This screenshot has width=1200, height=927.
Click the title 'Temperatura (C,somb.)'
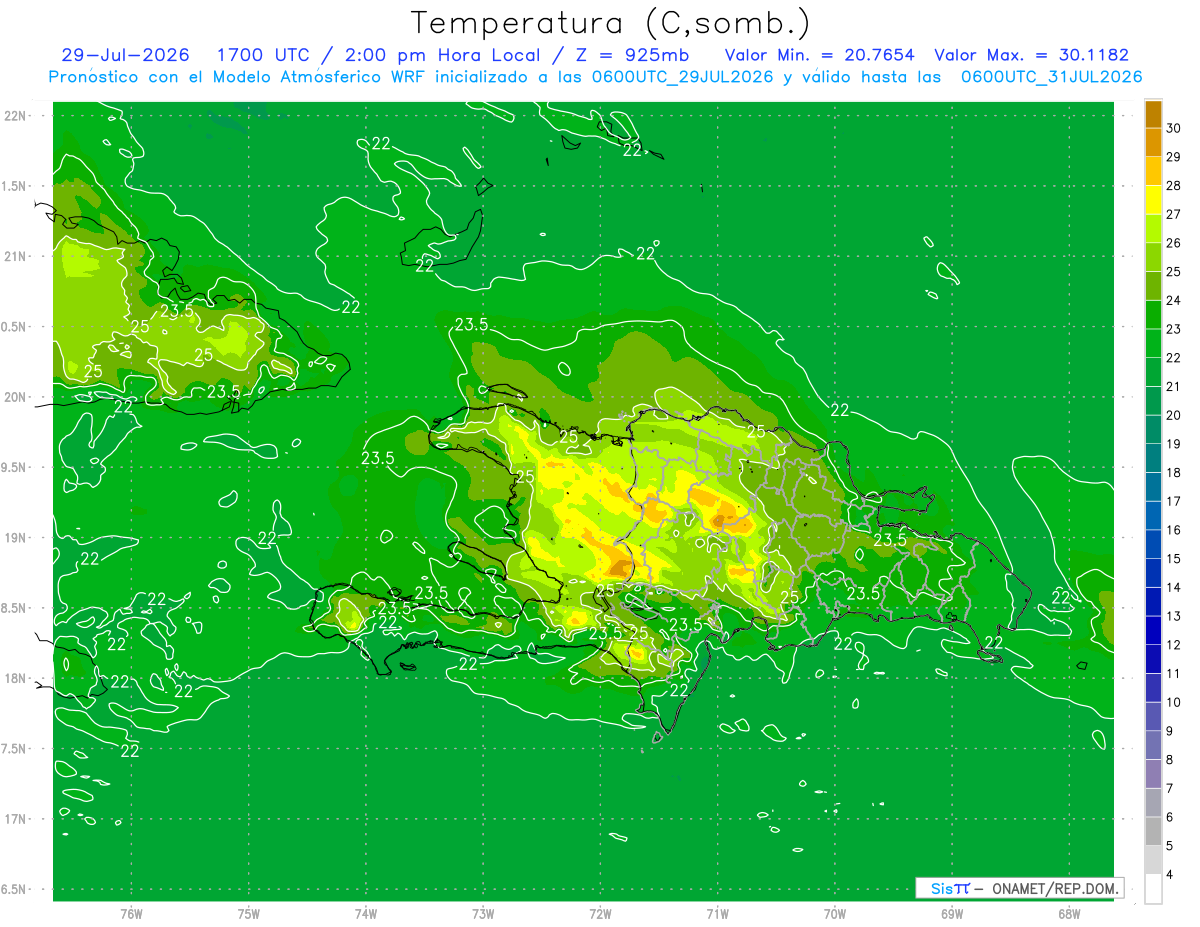[610, 23]
